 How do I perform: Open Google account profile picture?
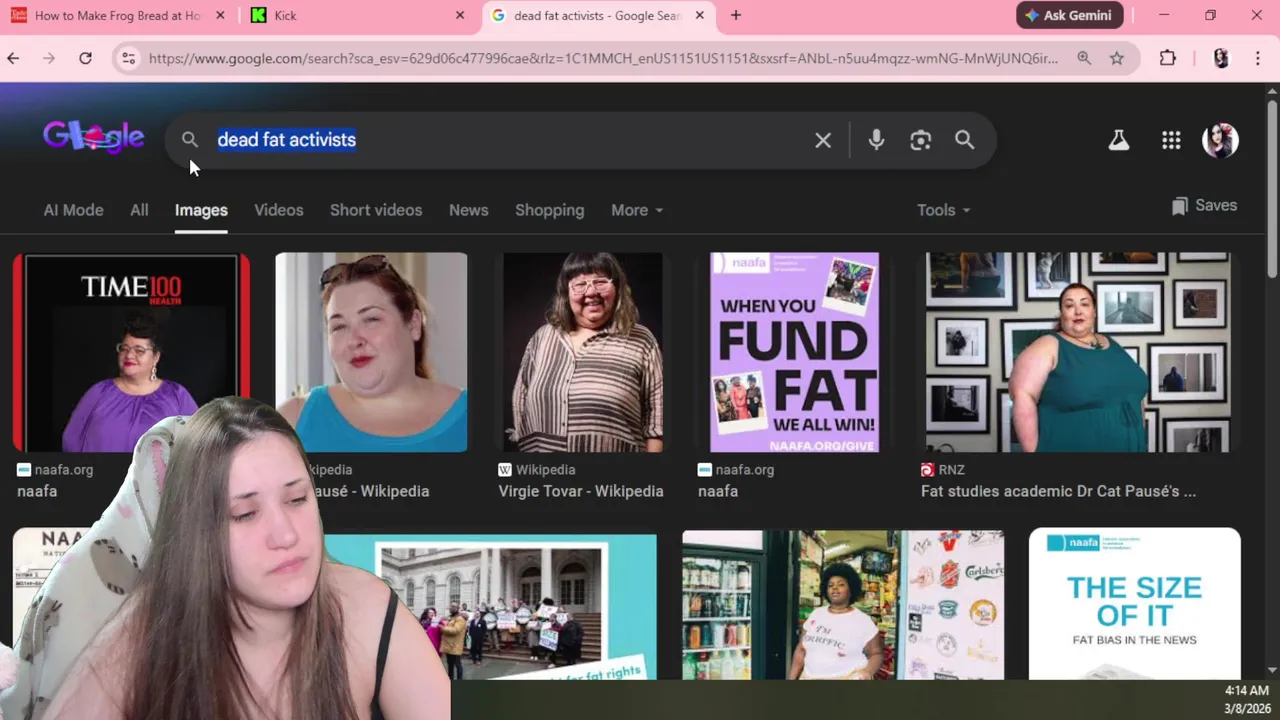1220,140
